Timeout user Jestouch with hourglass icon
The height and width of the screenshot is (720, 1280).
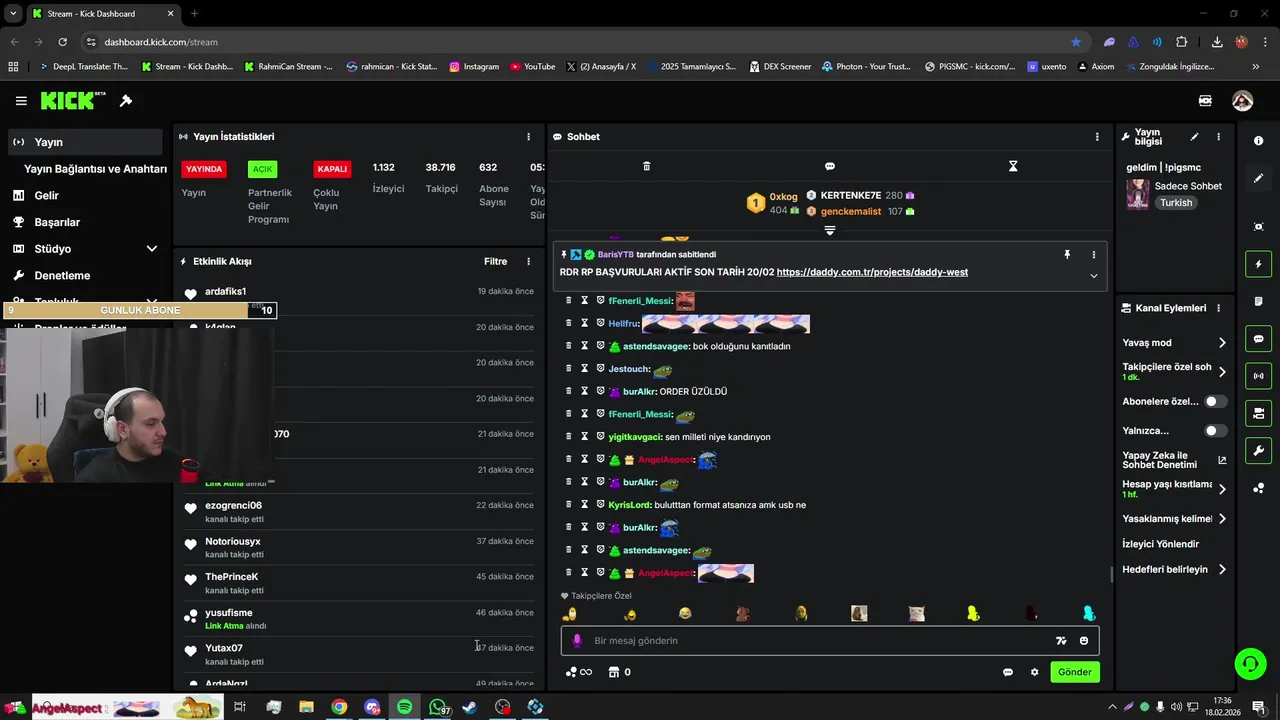click(585, 369)
